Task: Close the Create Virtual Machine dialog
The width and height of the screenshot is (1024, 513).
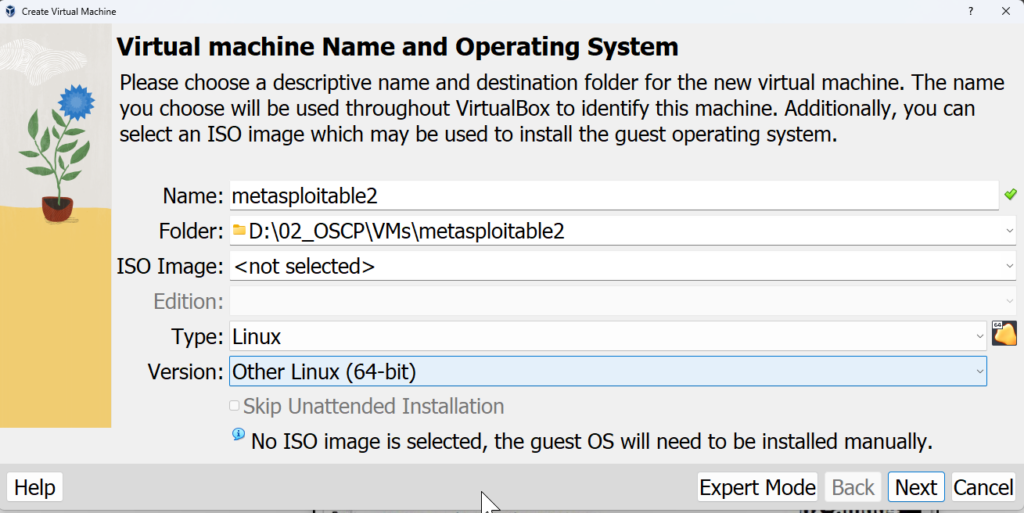Action: [1006, 11]
